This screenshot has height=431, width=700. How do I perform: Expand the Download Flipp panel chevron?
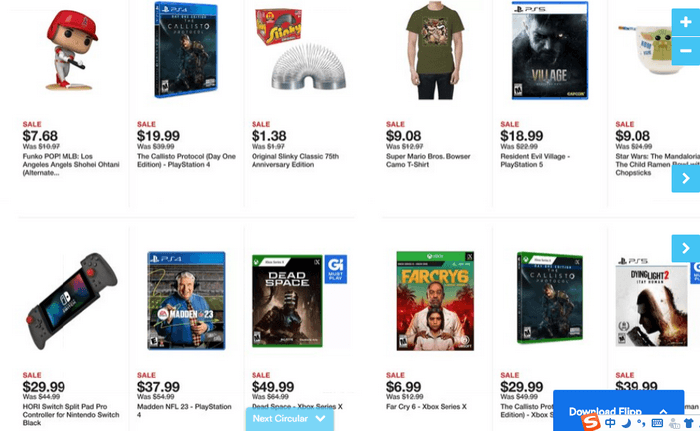[663, 411]
